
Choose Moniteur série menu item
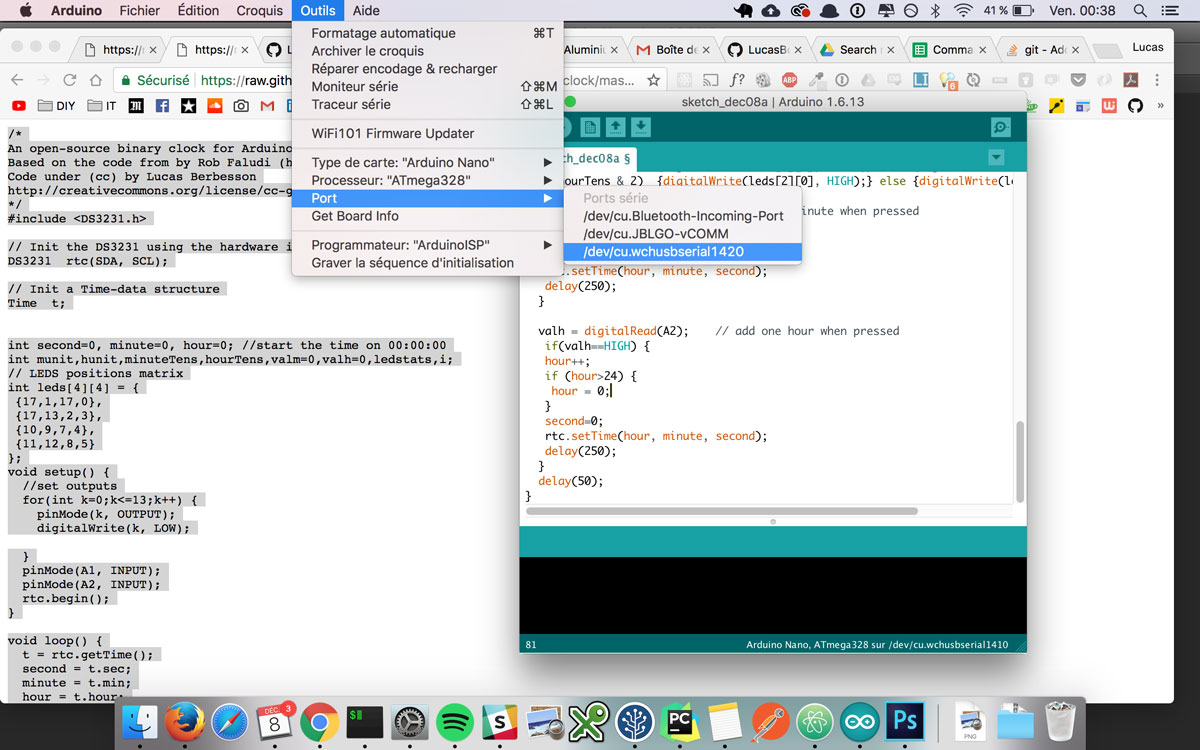pos(427,87)
